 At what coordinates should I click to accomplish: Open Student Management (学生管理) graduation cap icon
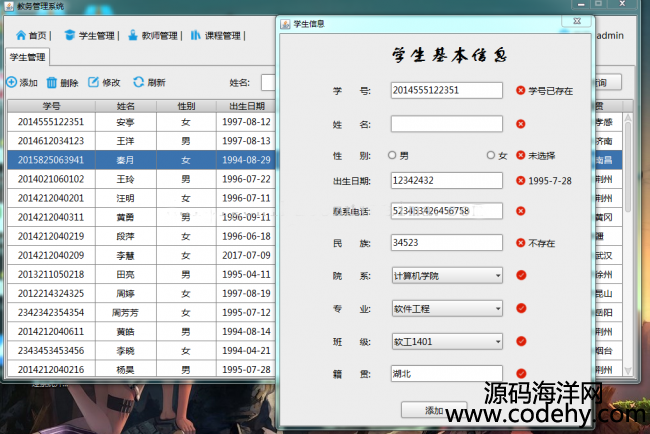[69, 35]
